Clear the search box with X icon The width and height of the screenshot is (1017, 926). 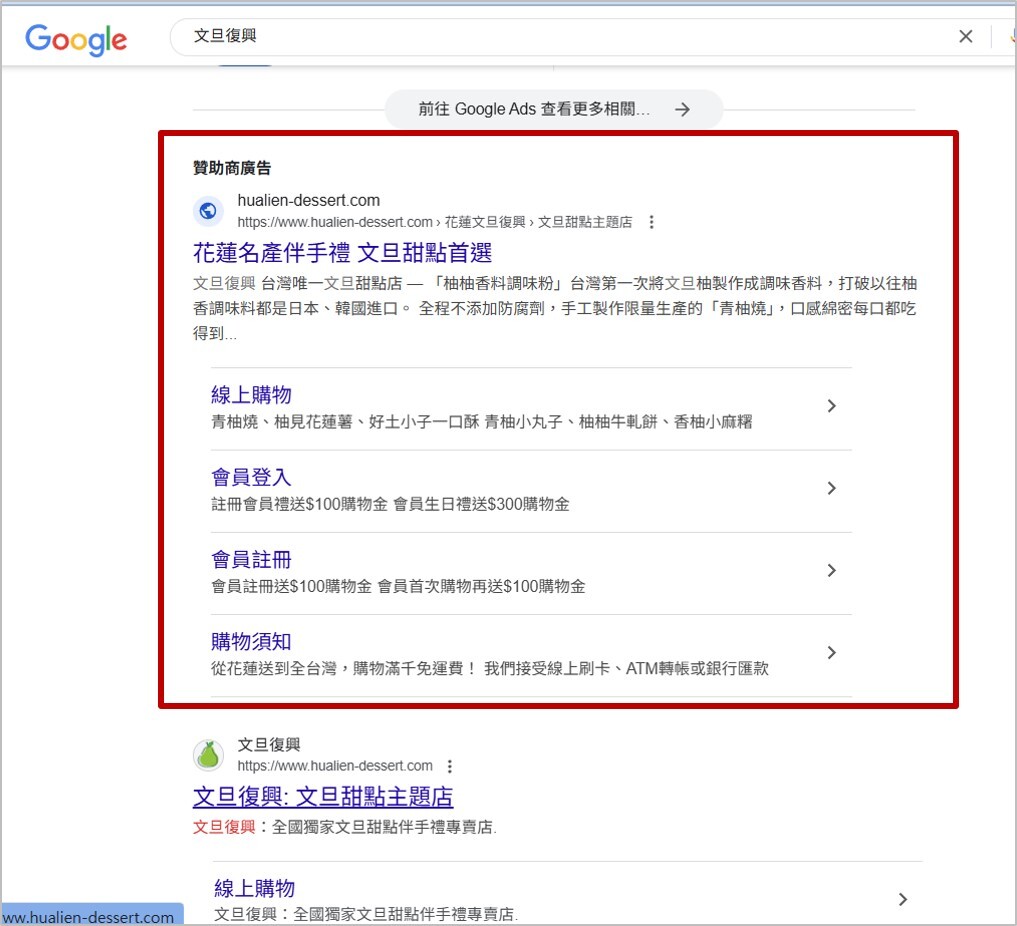coord(965,37)
